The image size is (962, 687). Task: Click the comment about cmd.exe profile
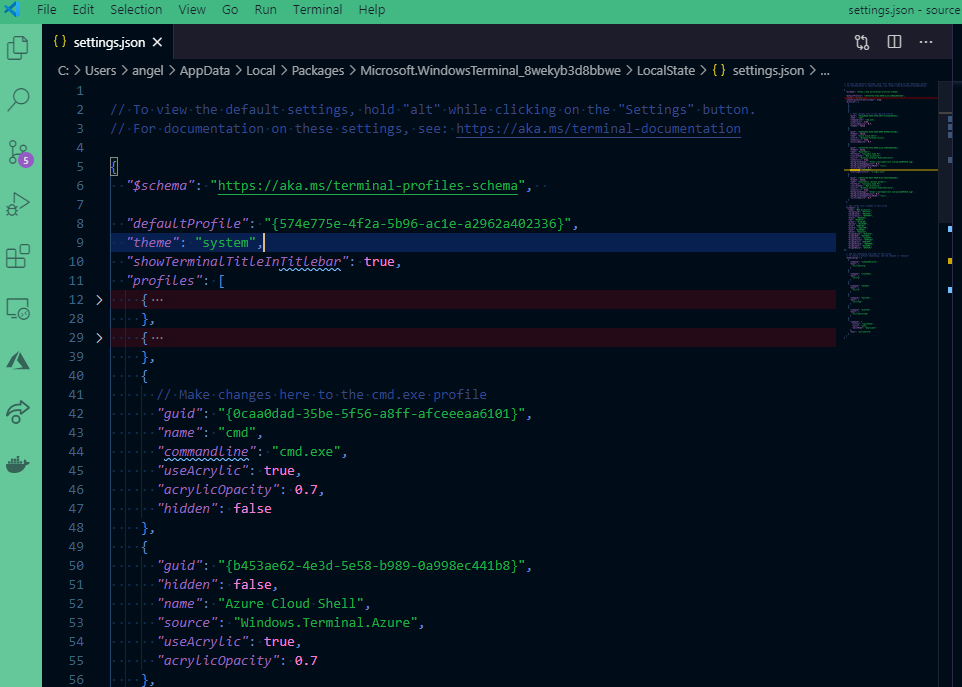[321, 394]
